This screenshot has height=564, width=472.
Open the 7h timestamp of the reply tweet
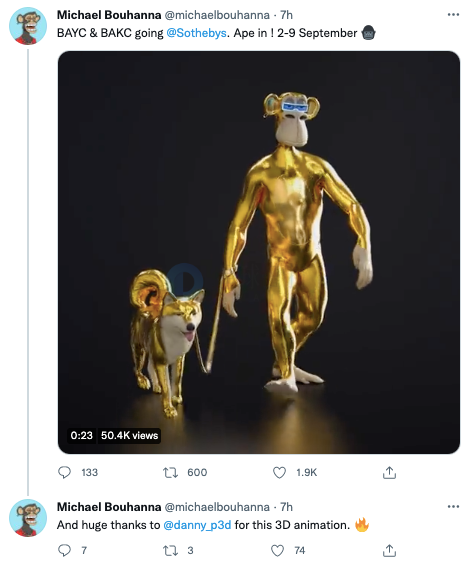pyautogui.click(x=286, y=507)
